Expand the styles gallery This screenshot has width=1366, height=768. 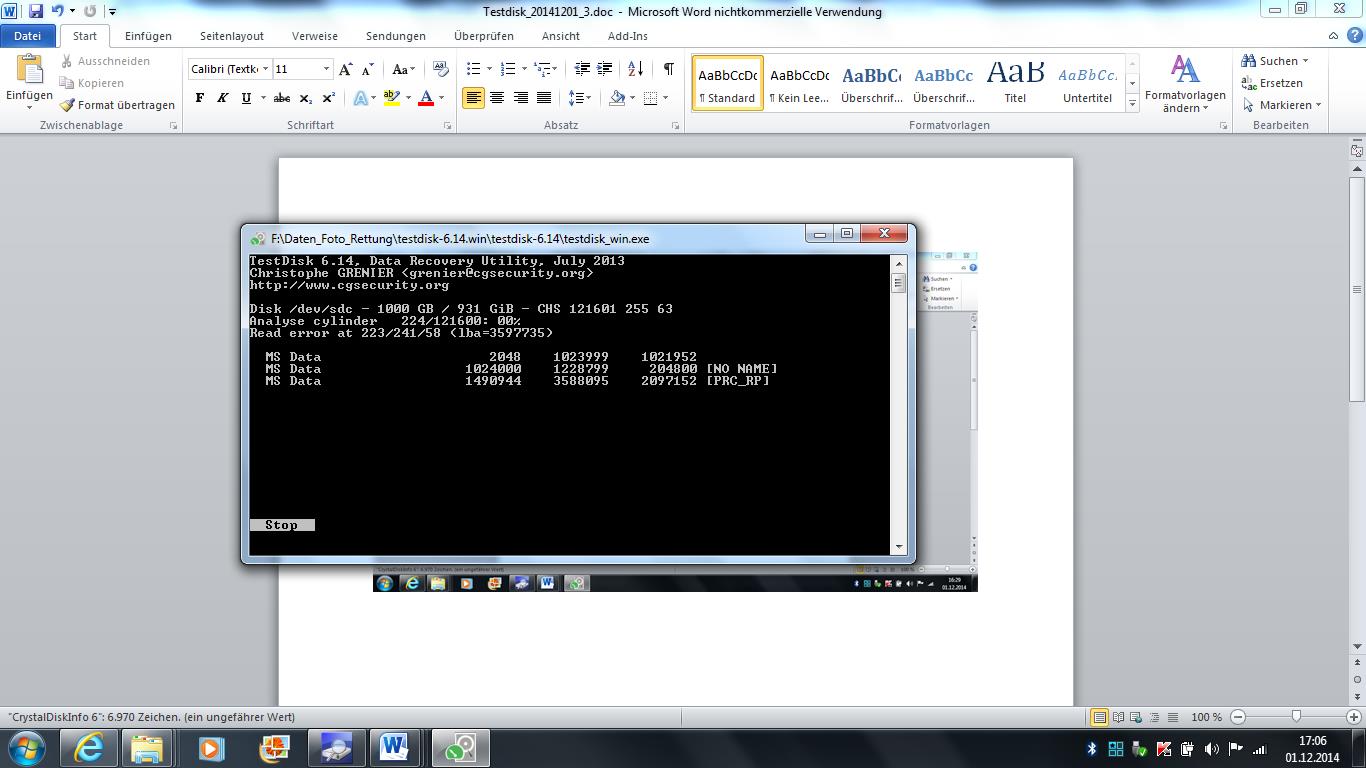pos(1132,103)
